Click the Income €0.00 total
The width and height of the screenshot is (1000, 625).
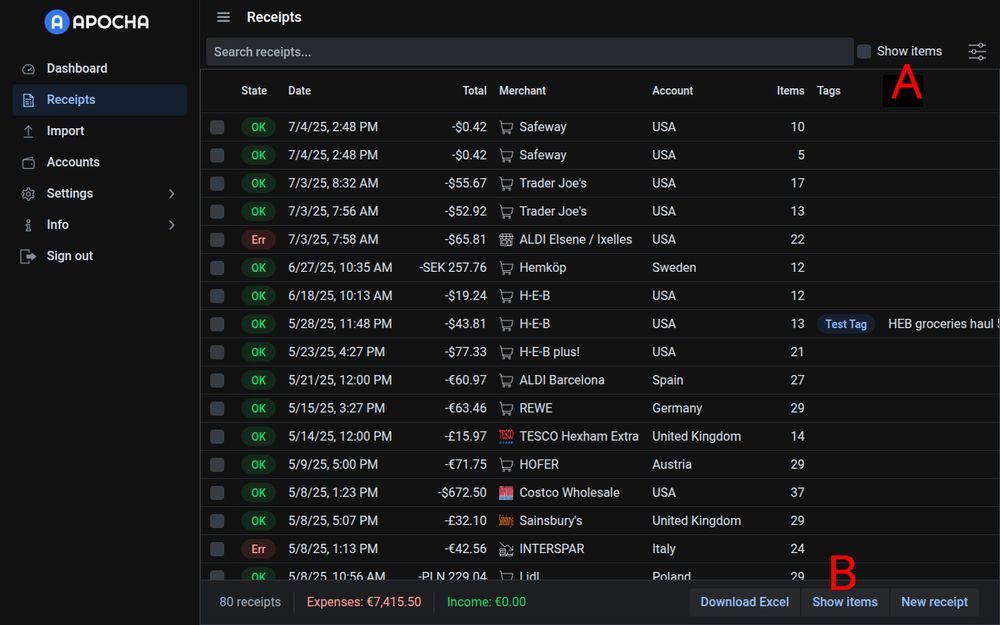[x=487, y=602]
